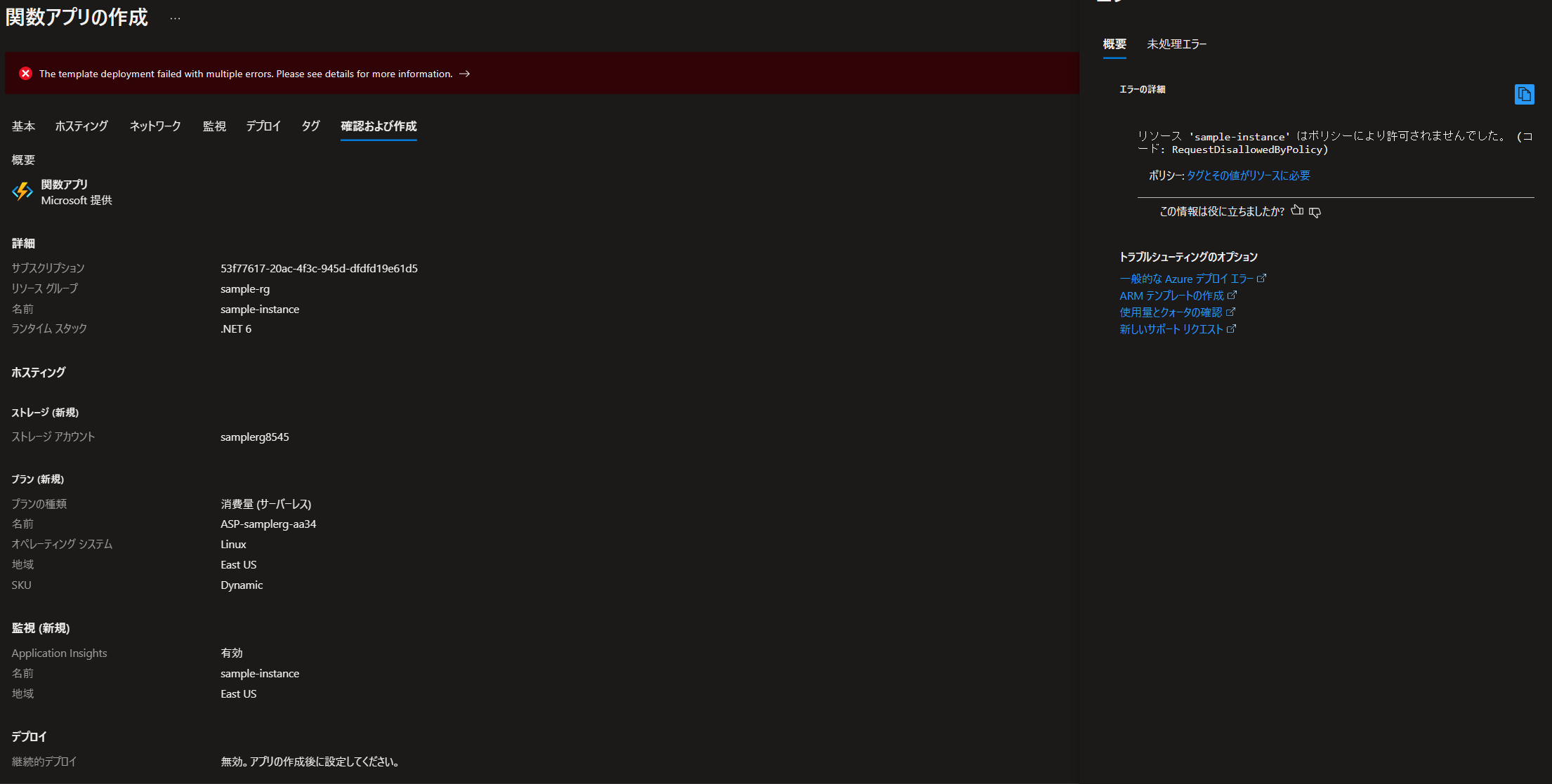Open the ARM テンプレートの作成 link

(1171, 295)
